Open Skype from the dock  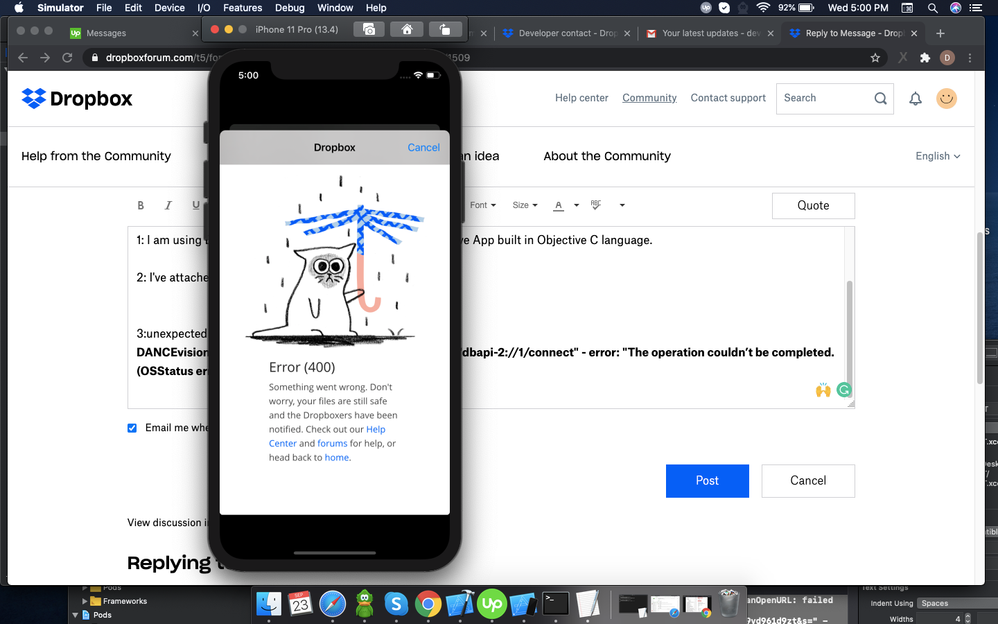pos(396,604)
